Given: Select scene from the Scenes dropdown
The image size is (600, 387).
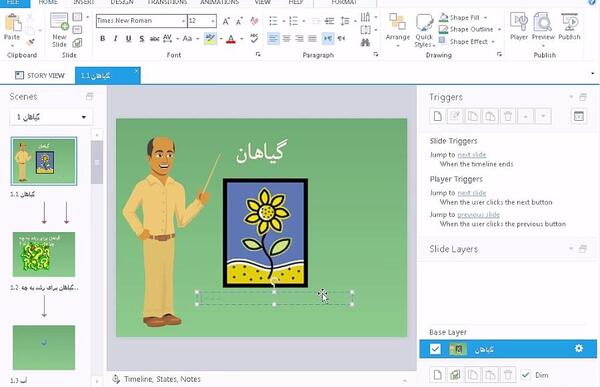Looking at the screenshot, I should point(51,117).
